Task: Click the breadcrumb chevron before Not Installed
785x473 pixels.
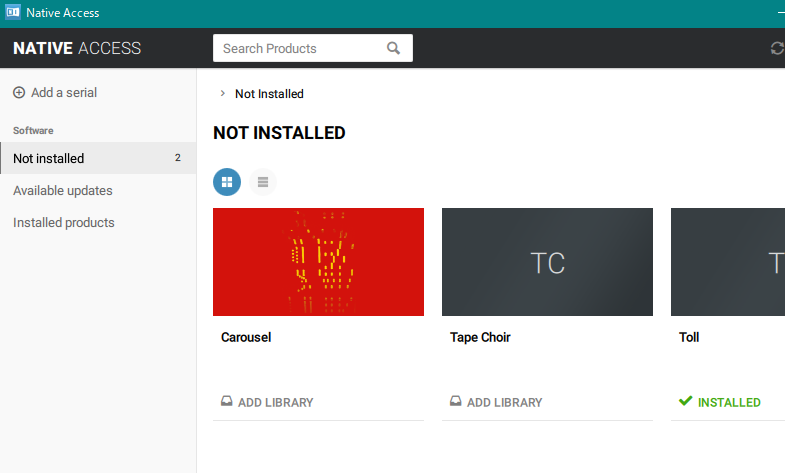Action: point(223,94)
